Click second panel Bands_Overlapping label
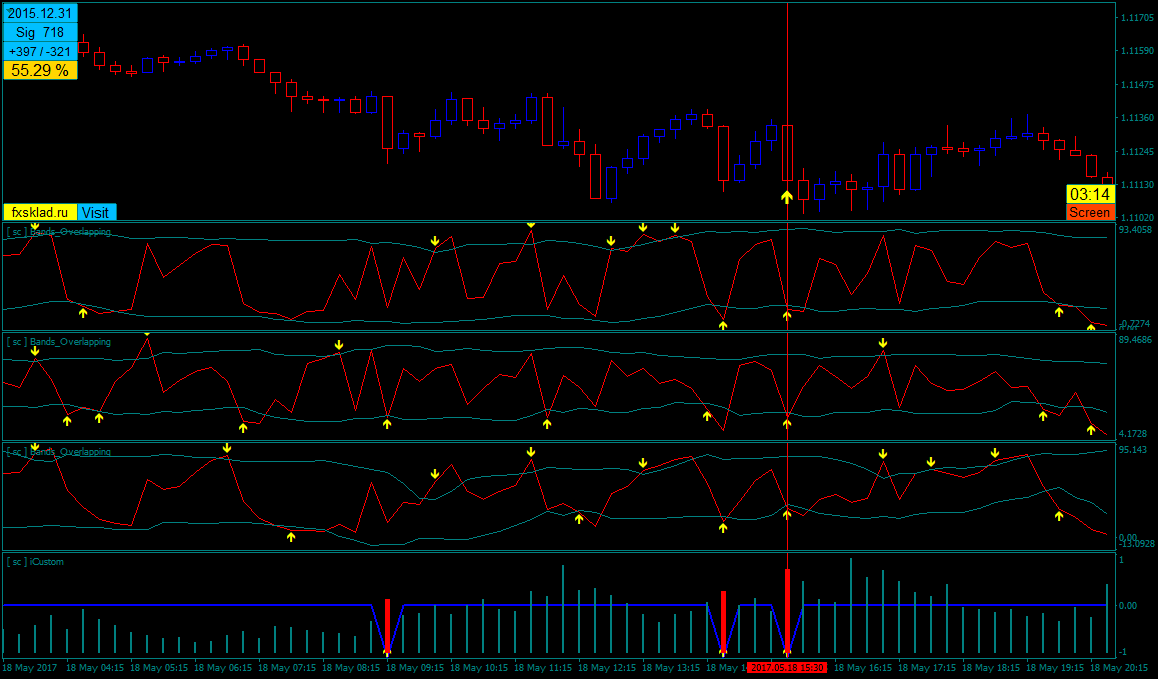The image size is (1158, 679). [59, 342]
